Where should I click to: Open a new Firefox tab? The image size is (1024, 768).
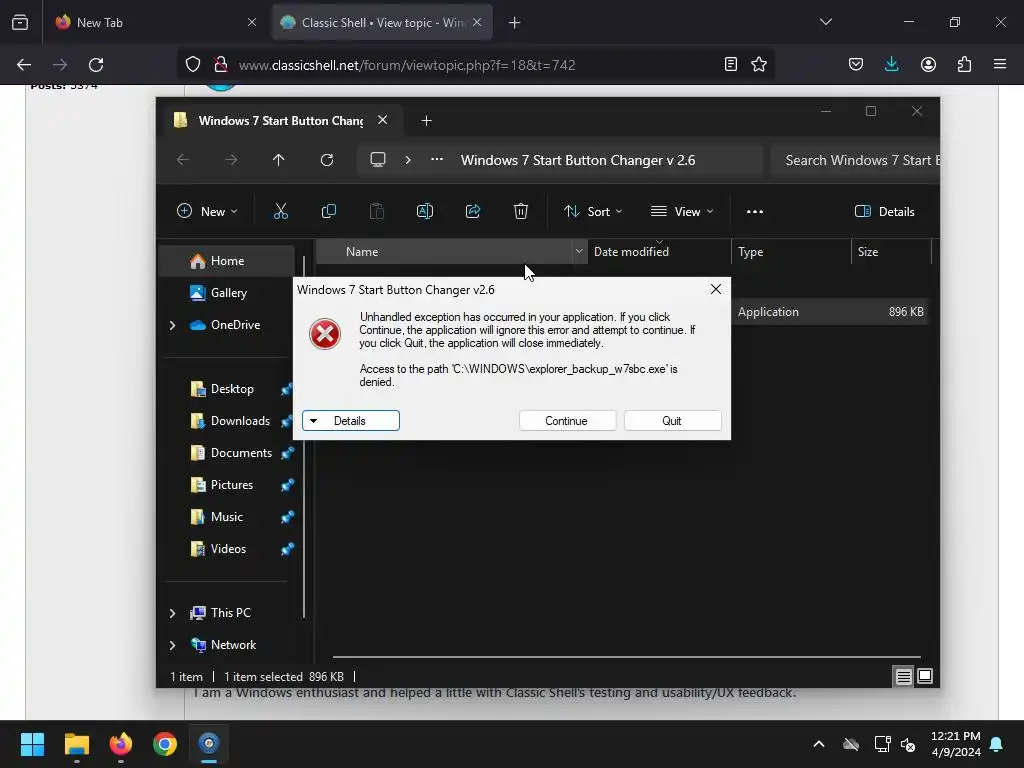515,23
